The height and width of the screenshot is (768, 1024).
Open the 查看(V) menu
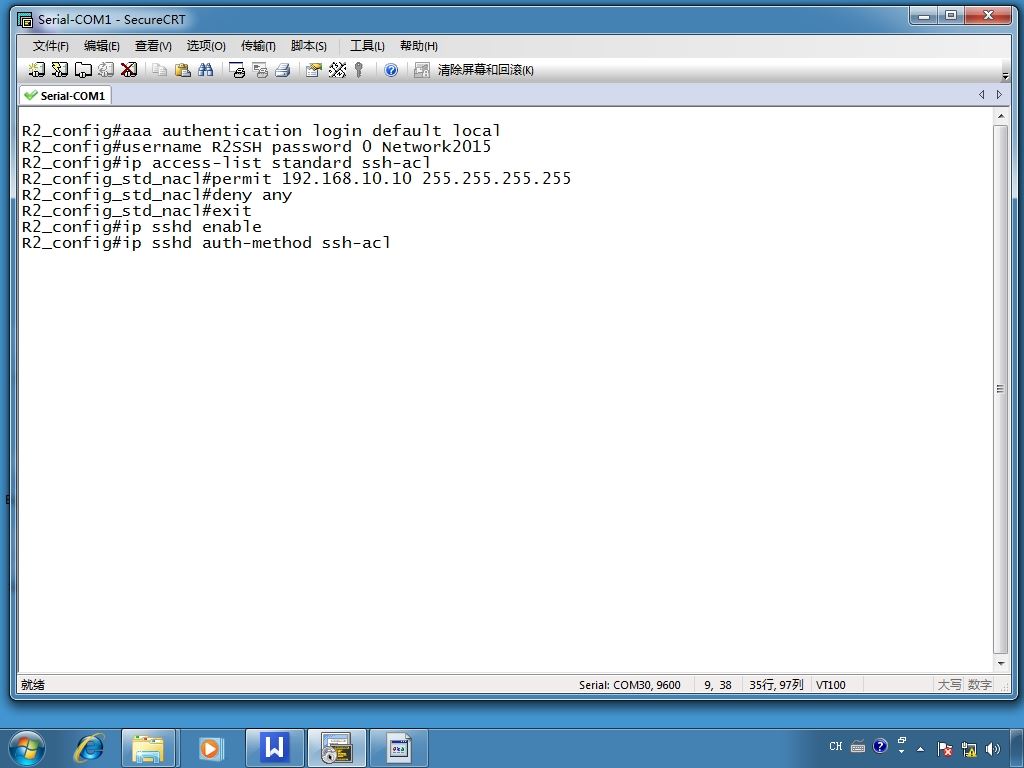(153, 46)
